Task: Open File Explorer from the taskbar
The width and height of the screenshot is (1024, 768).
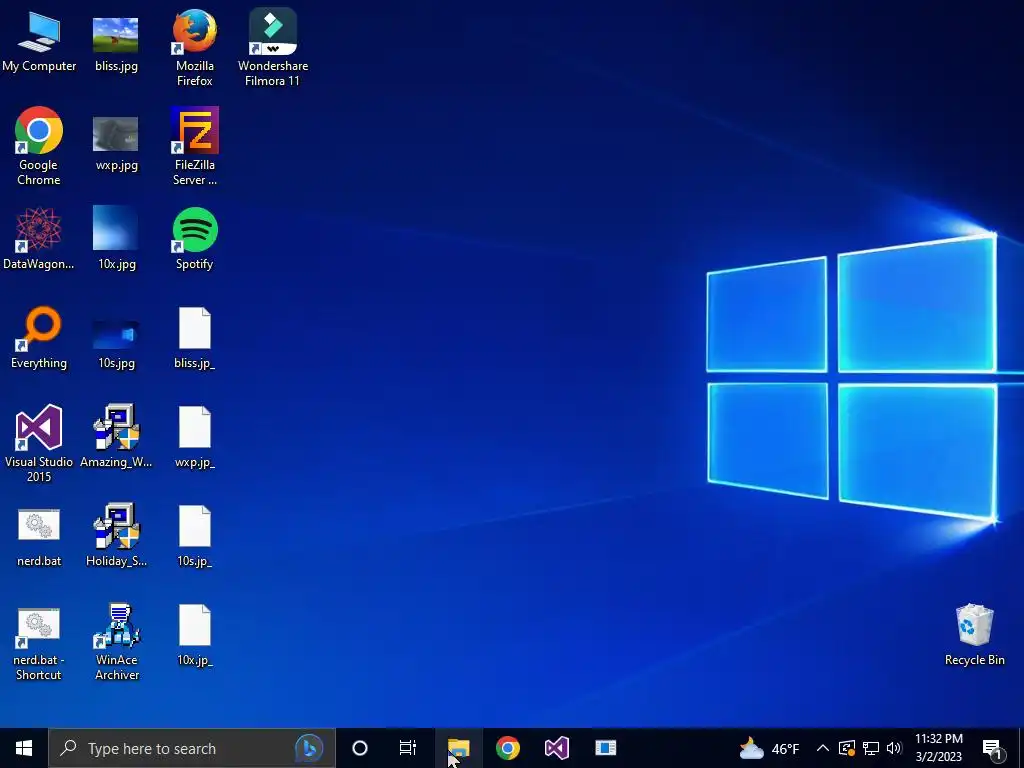Action: [458, 748]
